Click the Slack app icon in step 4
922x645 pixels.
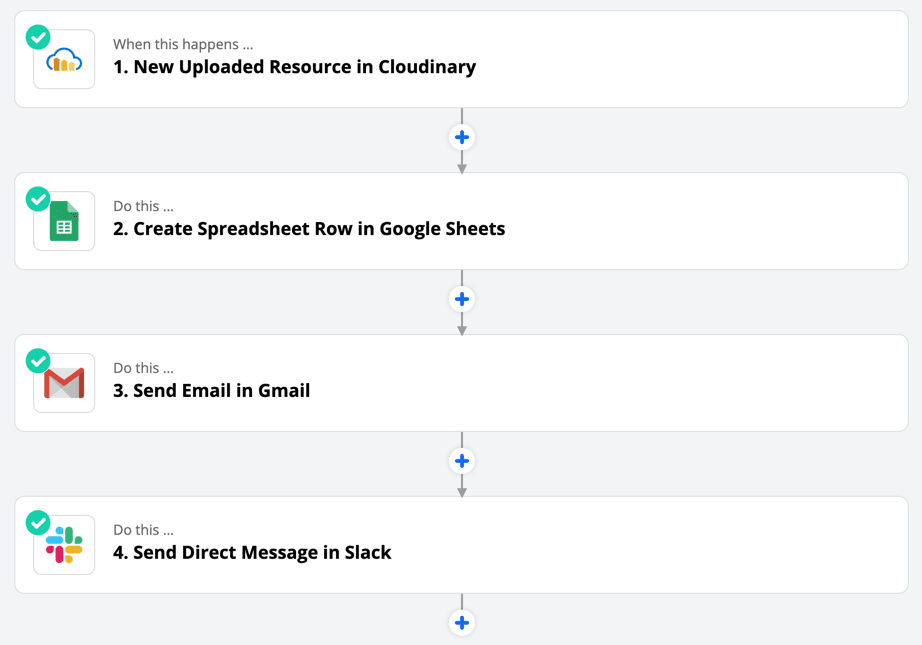click(x=64, y=545)
